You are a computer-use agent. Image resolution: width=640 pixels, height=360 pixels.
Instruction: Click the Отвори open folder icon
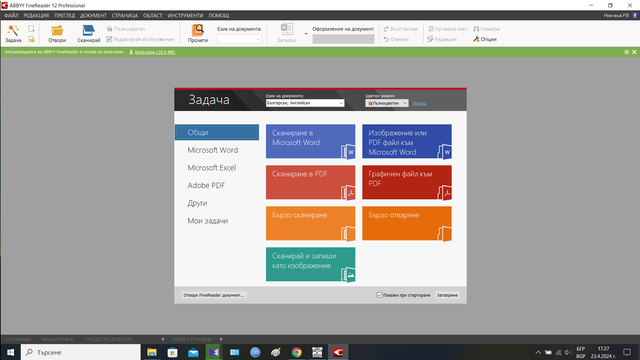(57, 33)
